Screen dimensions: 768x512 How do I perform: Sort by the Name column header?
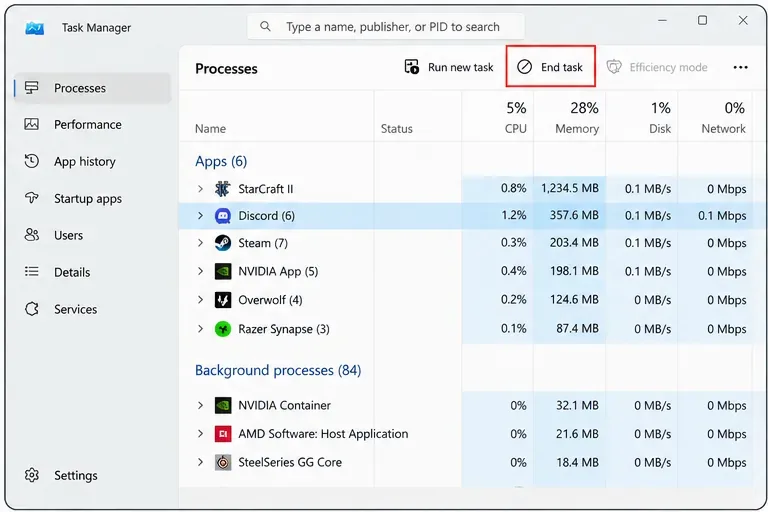click(x=210, y=128)
